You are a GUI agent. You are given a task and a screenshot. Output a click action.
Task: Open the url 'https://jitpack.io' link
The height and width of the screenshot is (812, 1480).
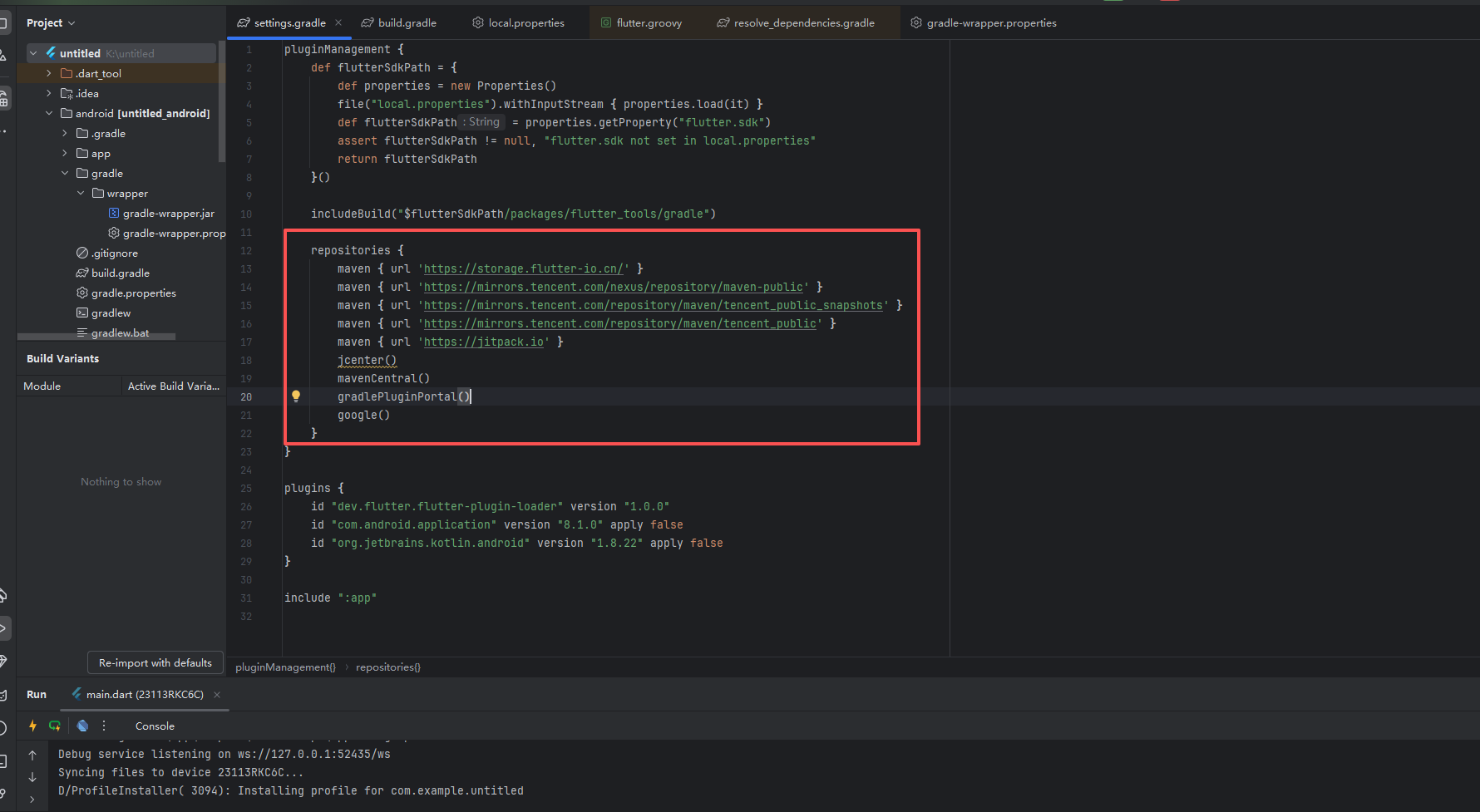[483, 342]
